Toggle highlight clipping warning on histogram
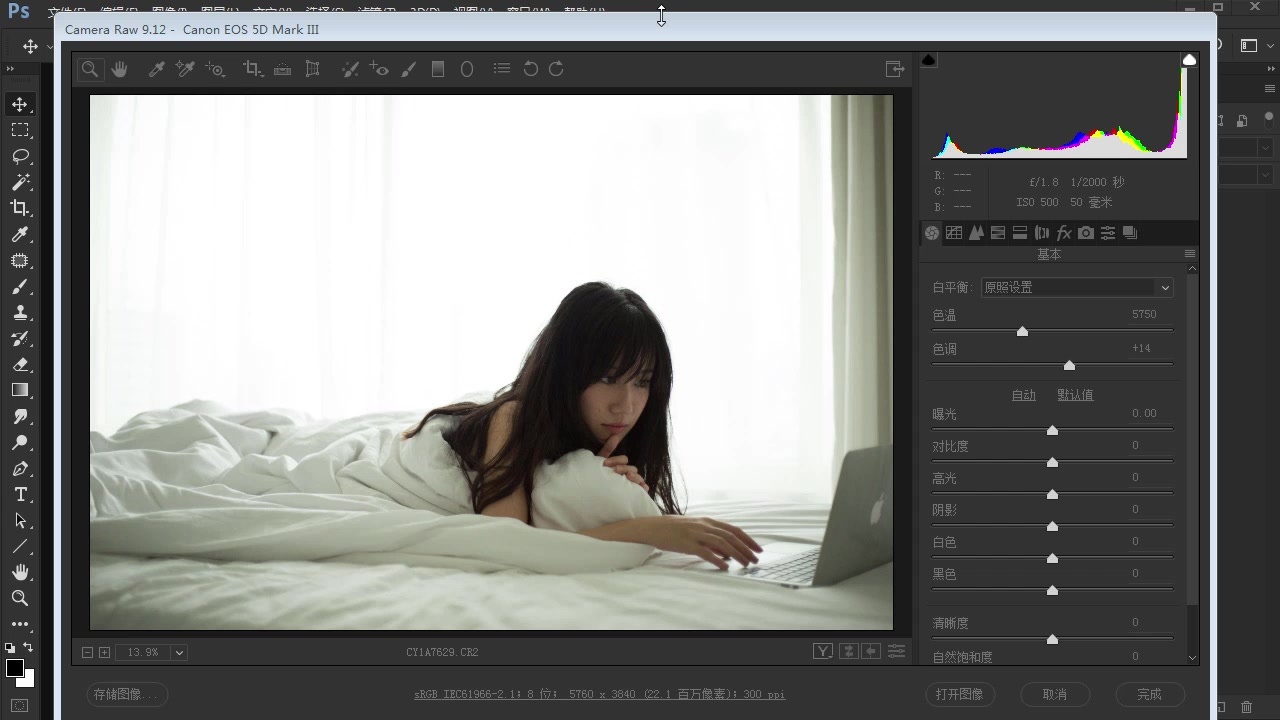Image resolution: width=1280 pixels, height=720 pixels. (x=1189, y=60)
